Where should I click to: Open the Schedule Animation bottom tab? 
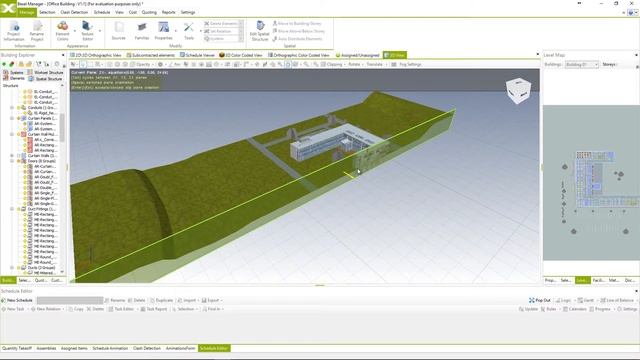(110, 348)
